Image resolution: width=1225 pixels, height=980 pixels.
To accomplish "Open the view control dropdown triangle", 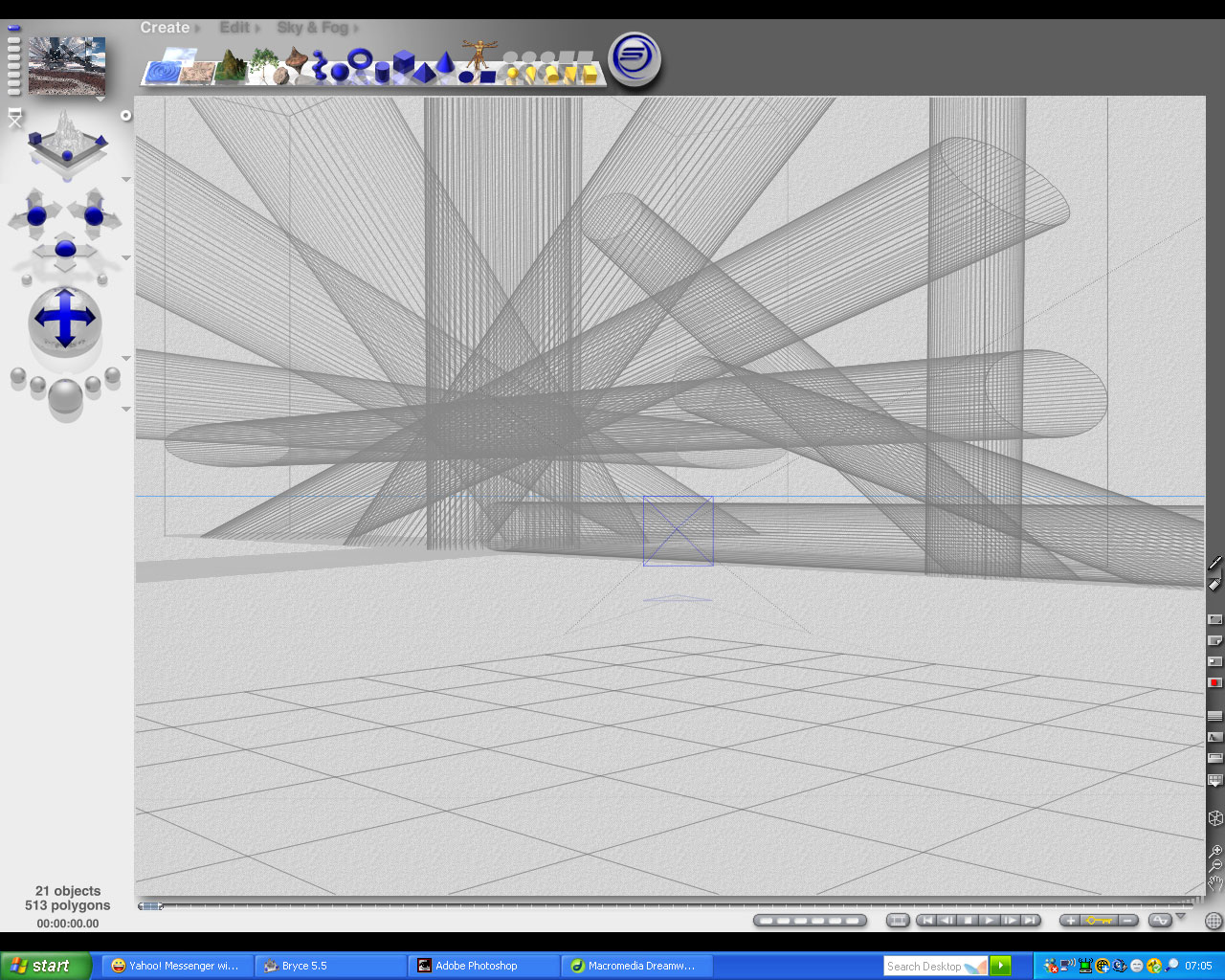I will [126, 180].
